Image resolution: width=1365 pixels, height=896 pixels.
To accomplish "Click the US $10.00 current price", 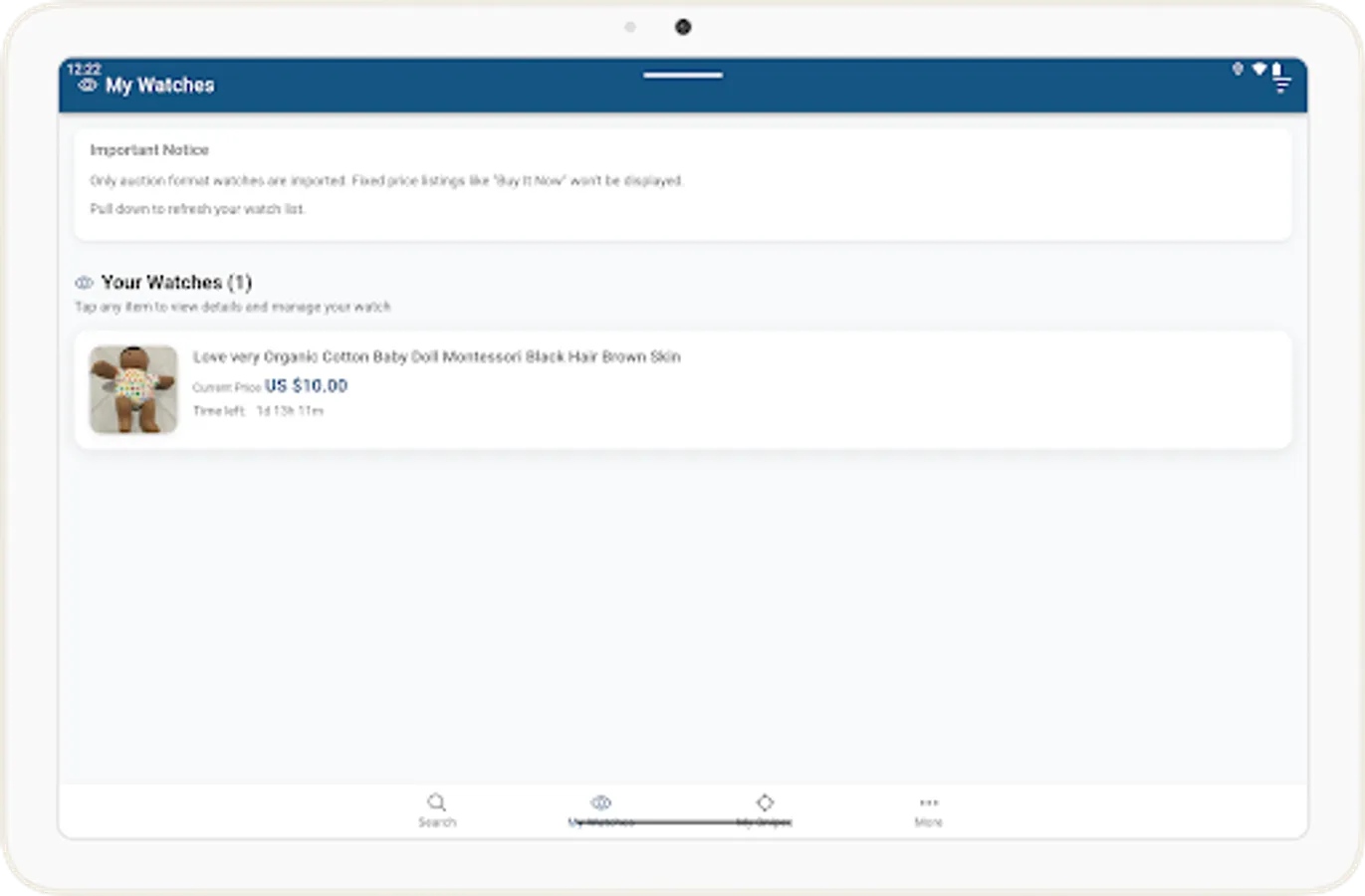I will click(x=308, y=385).
